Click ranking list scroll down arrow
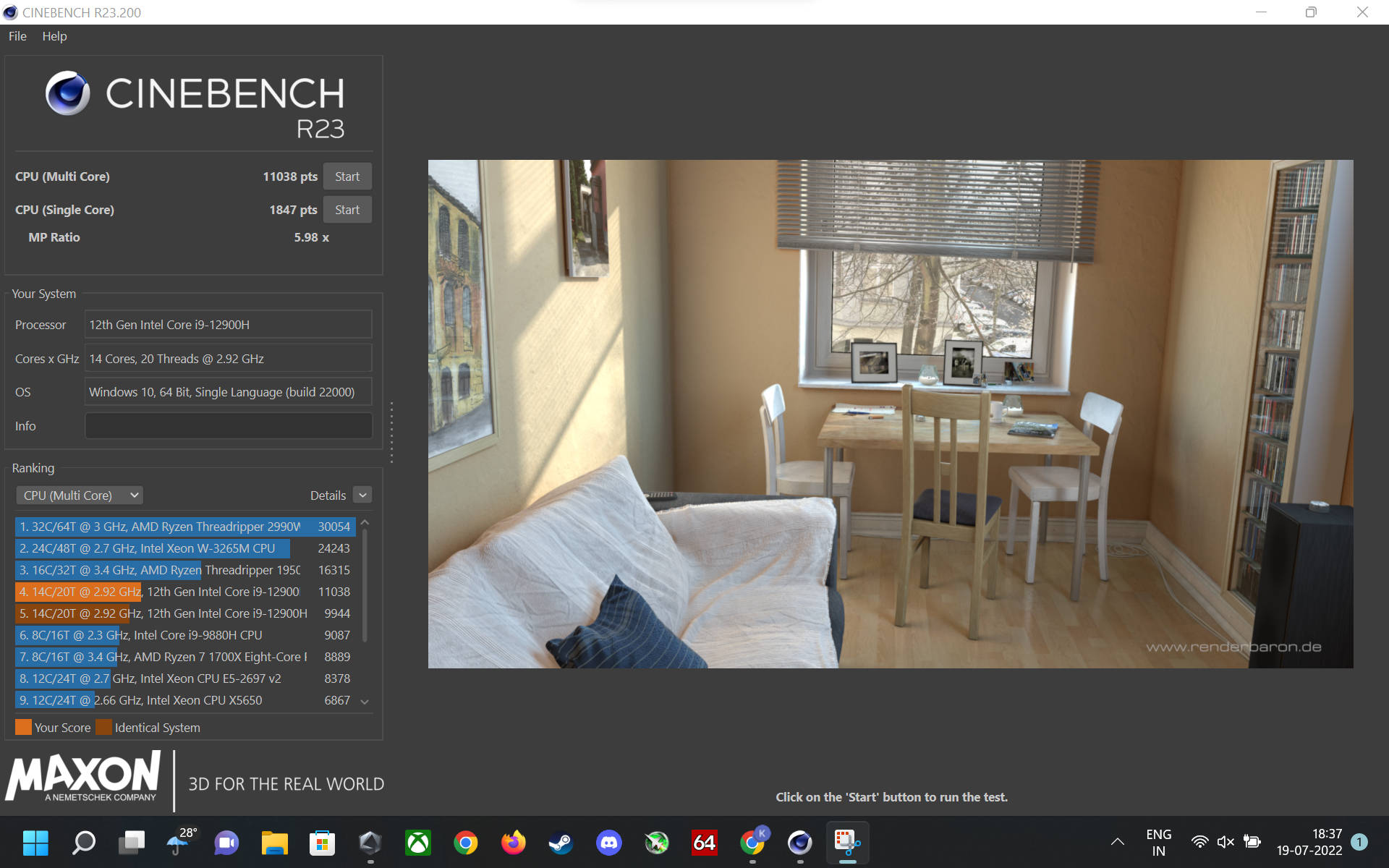Screen dimensions: 1389x868 tap(365, 702)
